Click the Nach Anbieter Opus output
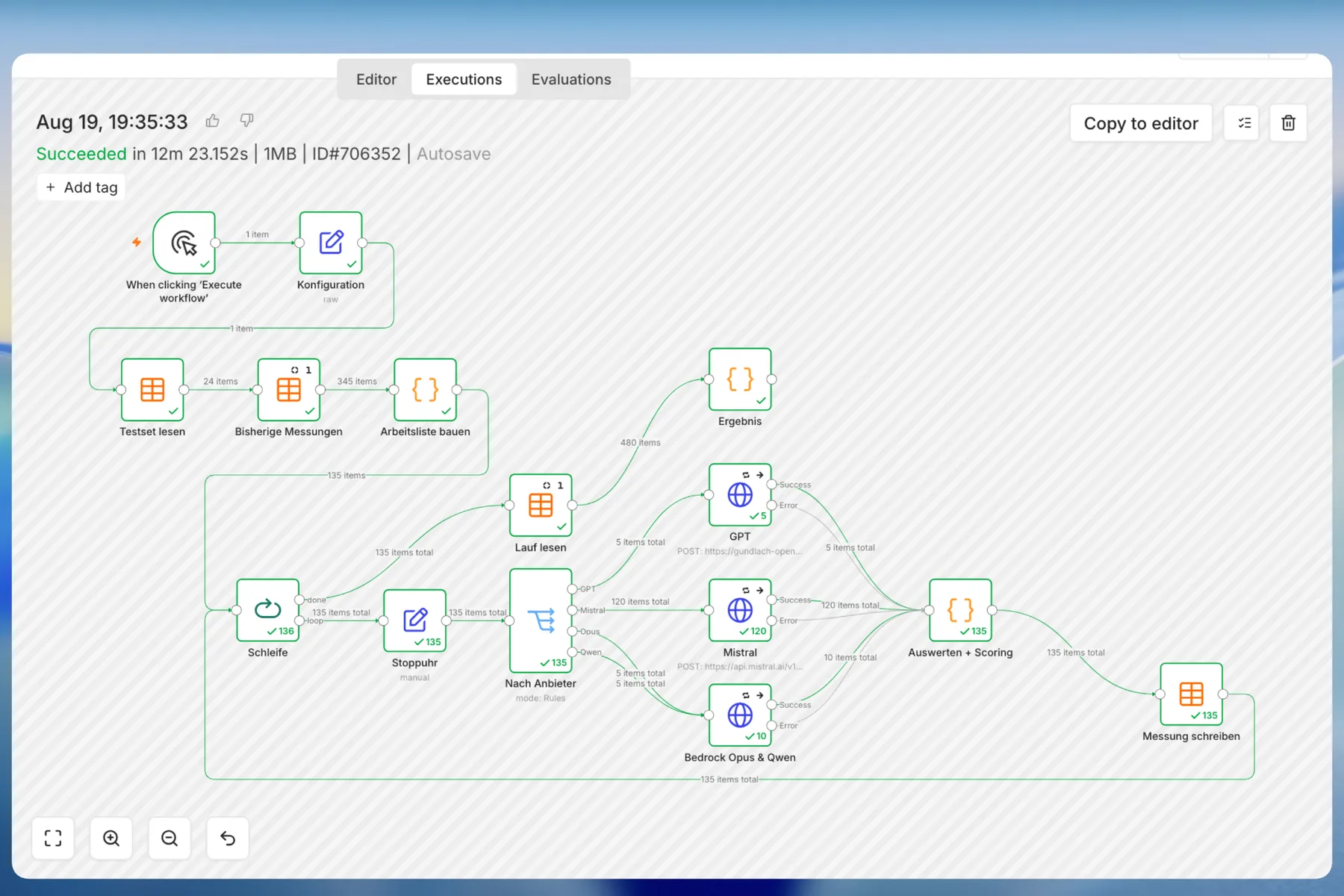Screen dimensions: 1344x896 572,632
